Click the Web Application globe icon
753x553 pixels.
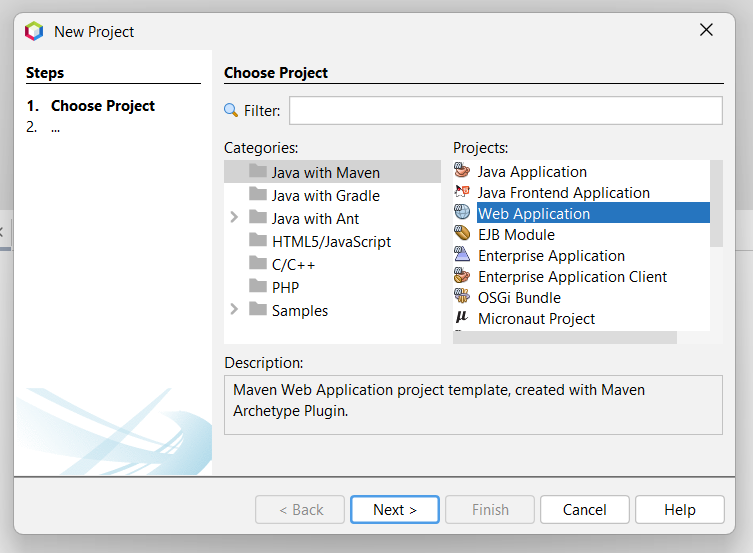pos(462,212)
